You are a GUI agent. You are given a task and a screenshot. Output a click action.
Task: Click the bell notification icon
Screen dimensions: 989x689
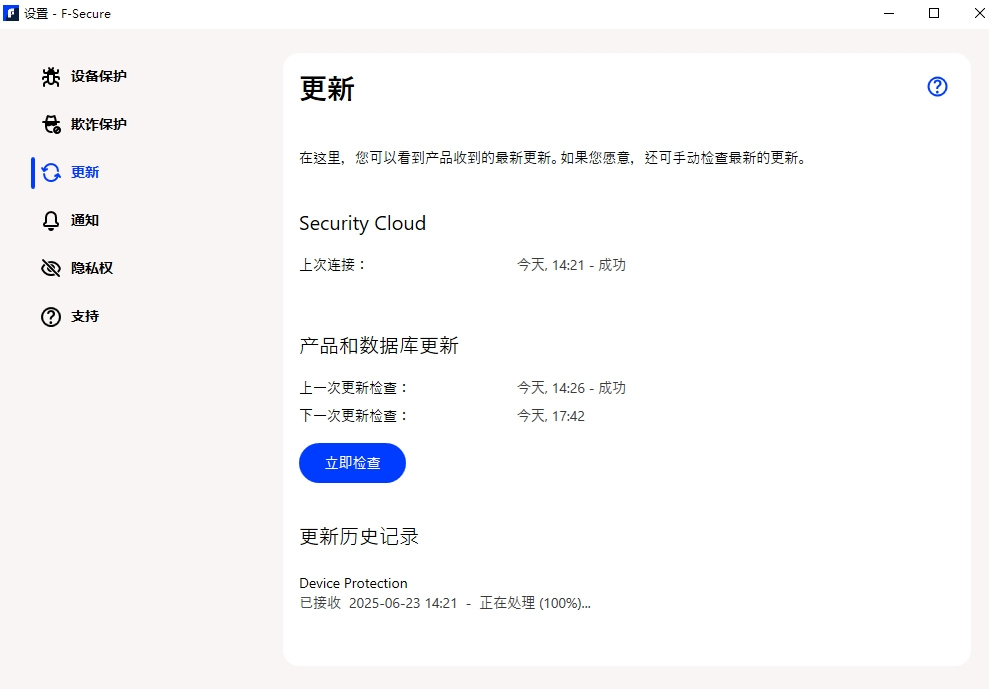(51, 221)
